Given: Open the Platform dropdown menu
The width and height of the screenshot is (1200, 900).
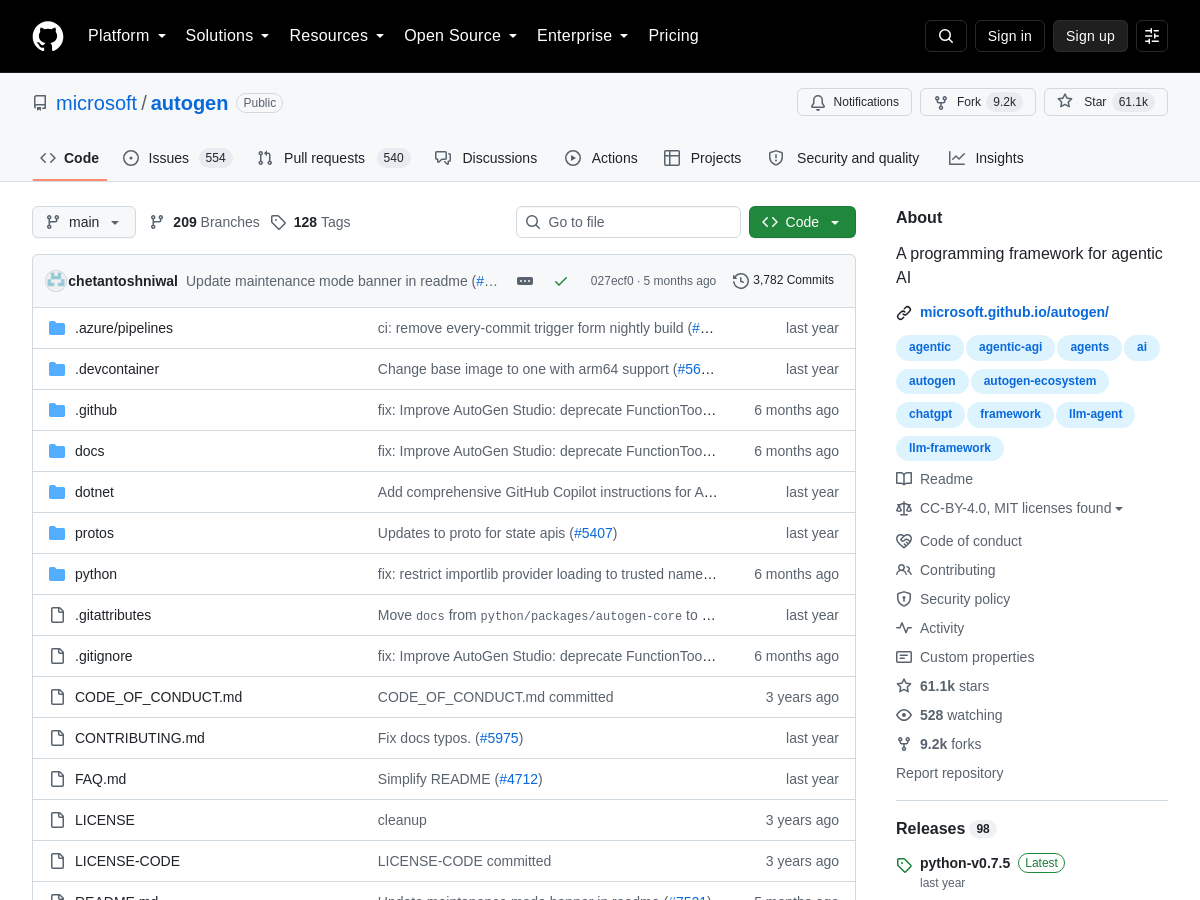Looking at the screenshot, I should [127, 36].
